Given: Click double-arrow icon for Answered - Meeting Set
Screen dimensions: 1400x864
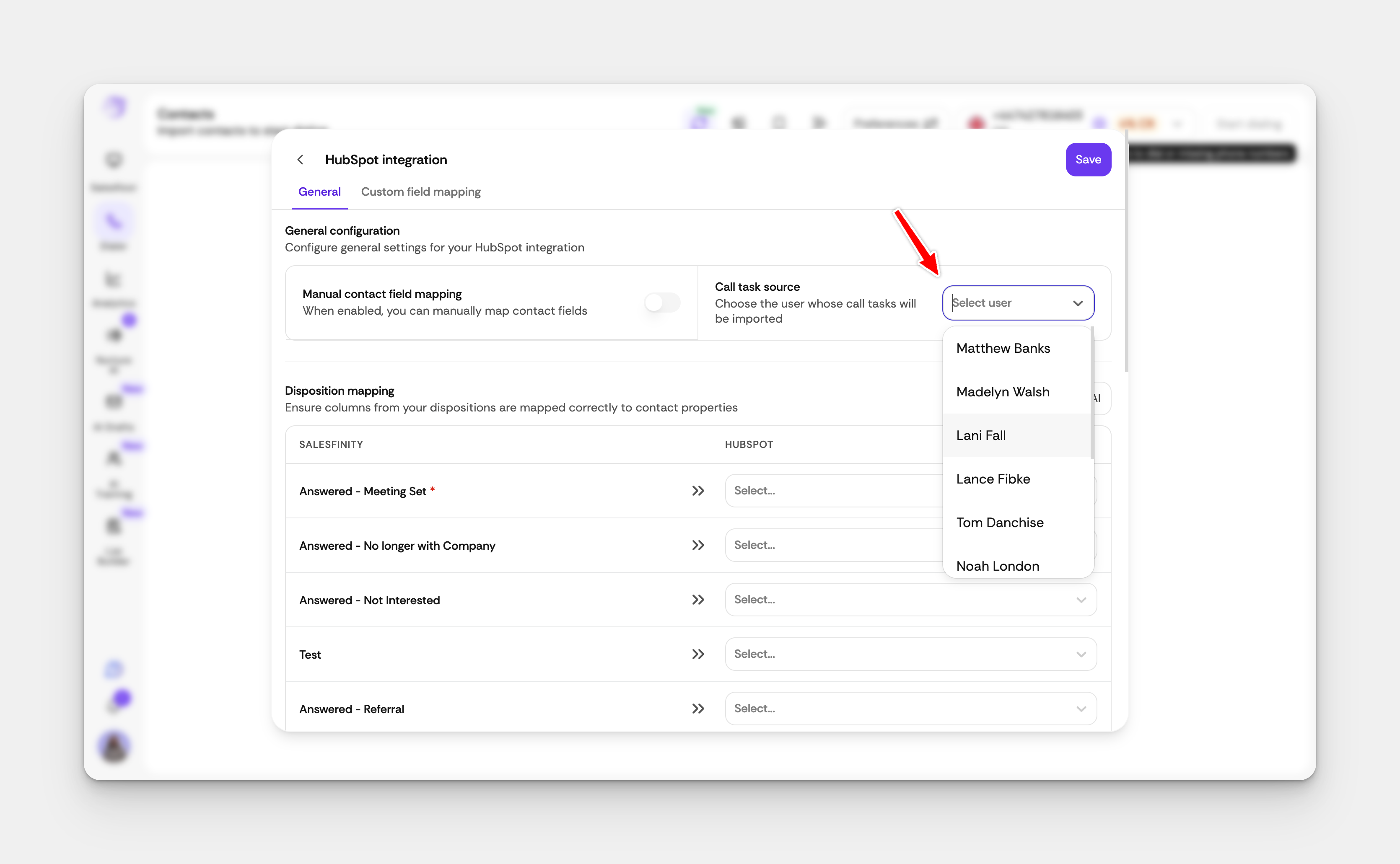Looking at the screenshot, I should click(x=697, y=491).
